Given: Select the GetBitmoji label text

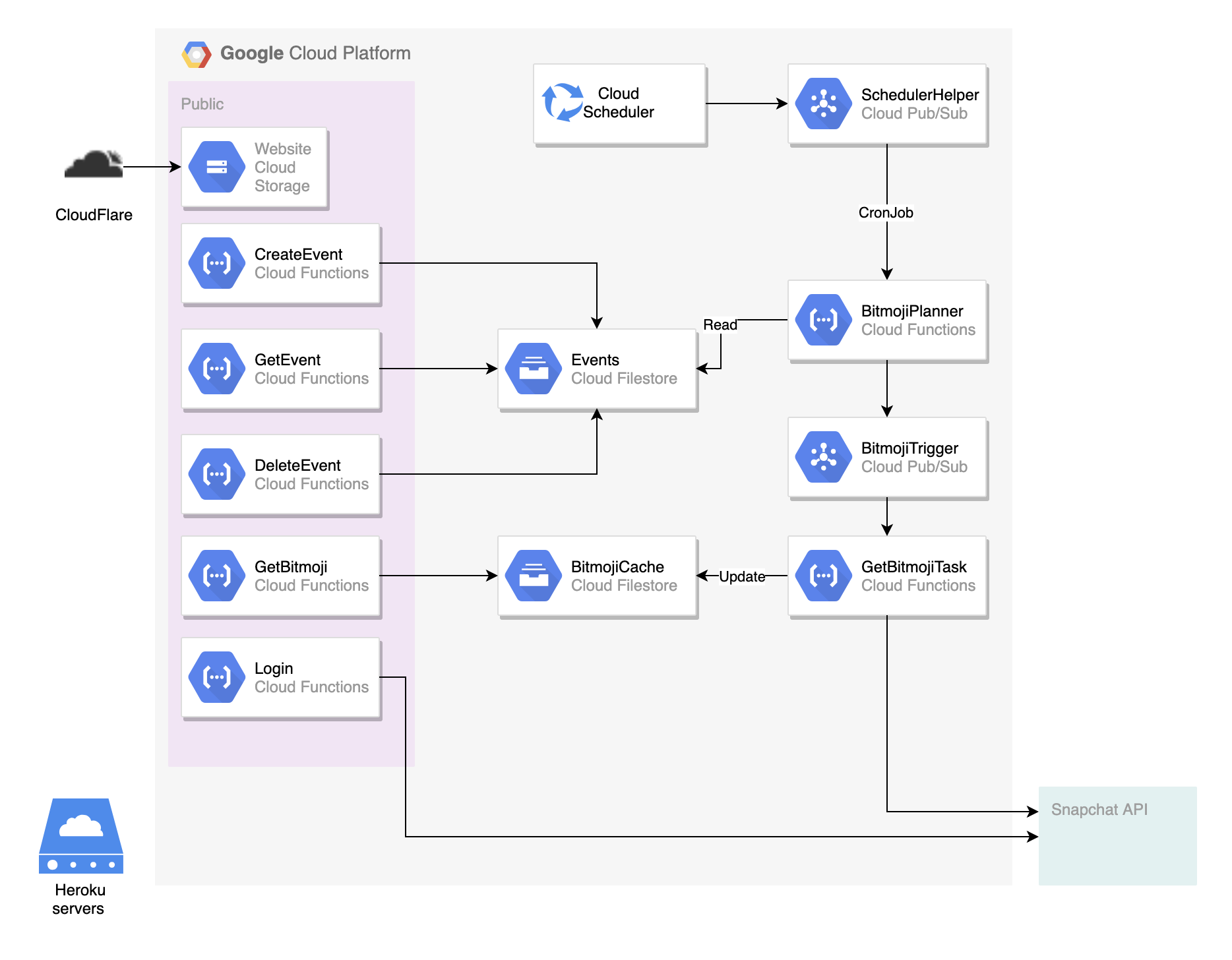Looking at the screenshot, I should click(x=291, y=567).
